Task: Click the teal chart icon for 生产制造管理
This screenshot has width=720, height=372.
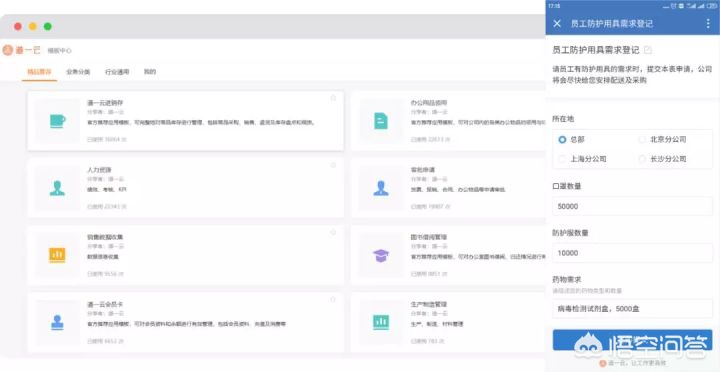Action: [381, 322]
